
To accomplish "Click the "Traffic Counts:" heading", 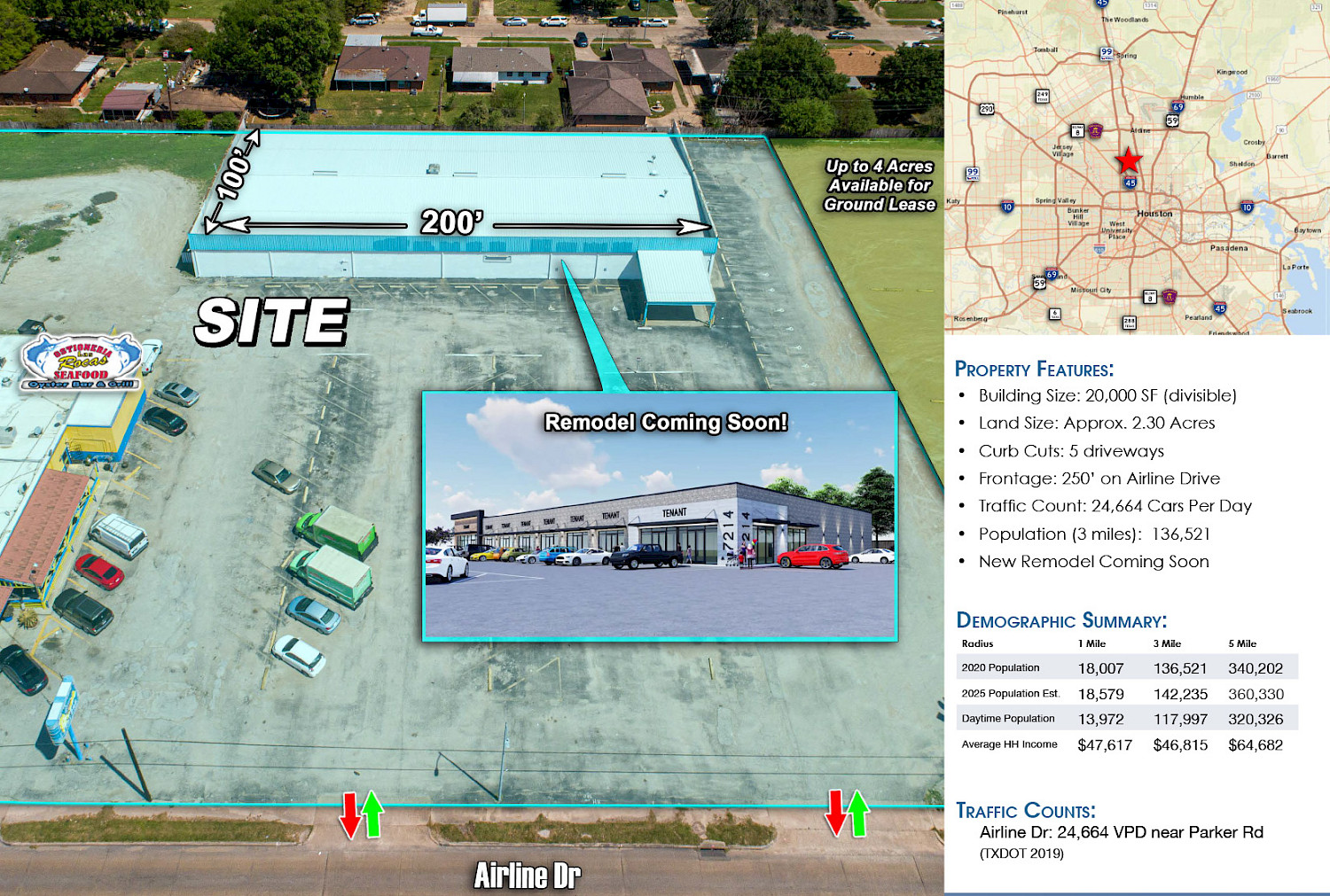I will click(1025, 811).
